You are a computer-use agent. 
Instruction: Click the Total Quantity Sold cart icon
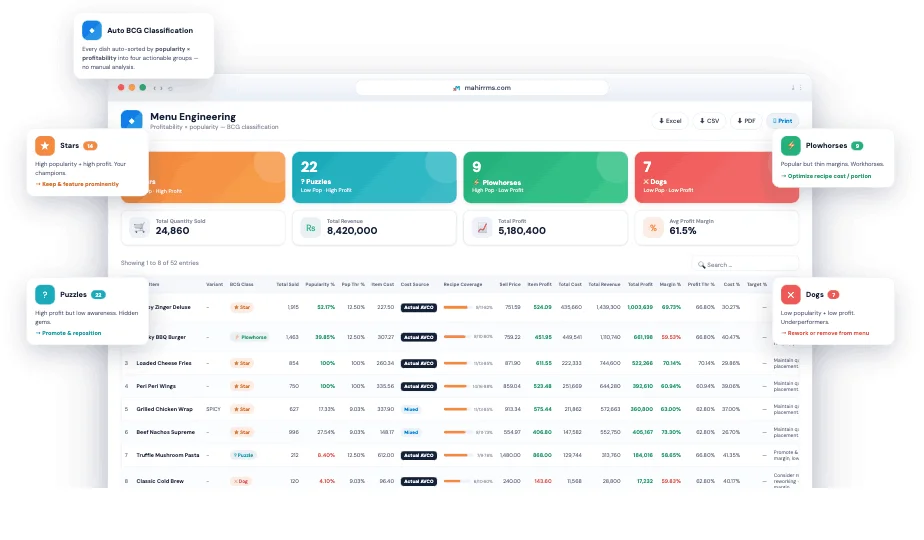pos(139,228)
